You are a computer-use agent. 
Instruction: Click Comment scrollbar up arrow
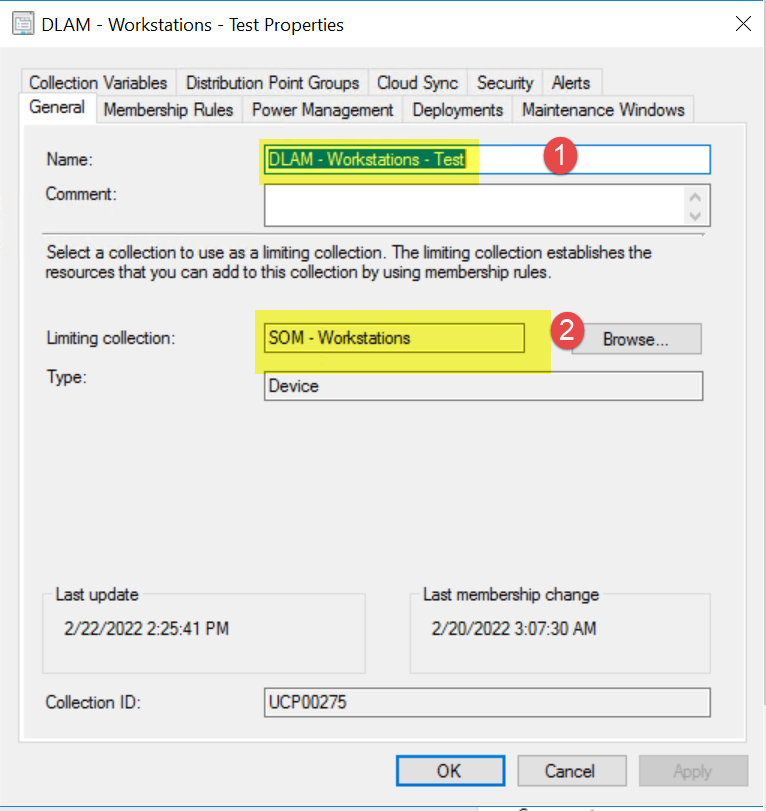pos(696,197)
